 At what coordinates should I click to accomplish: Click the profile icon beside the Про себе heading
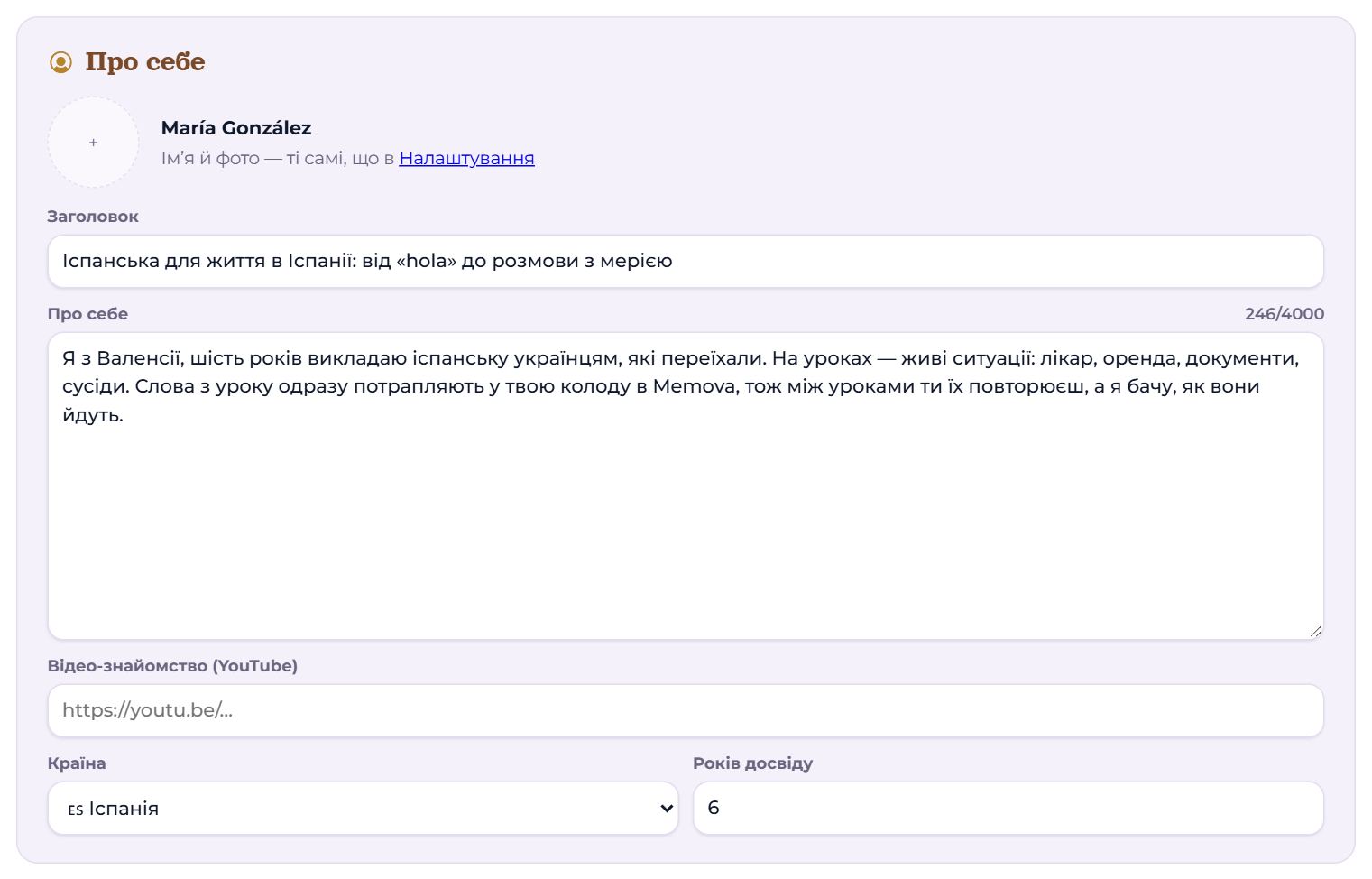tap(60, 62)
